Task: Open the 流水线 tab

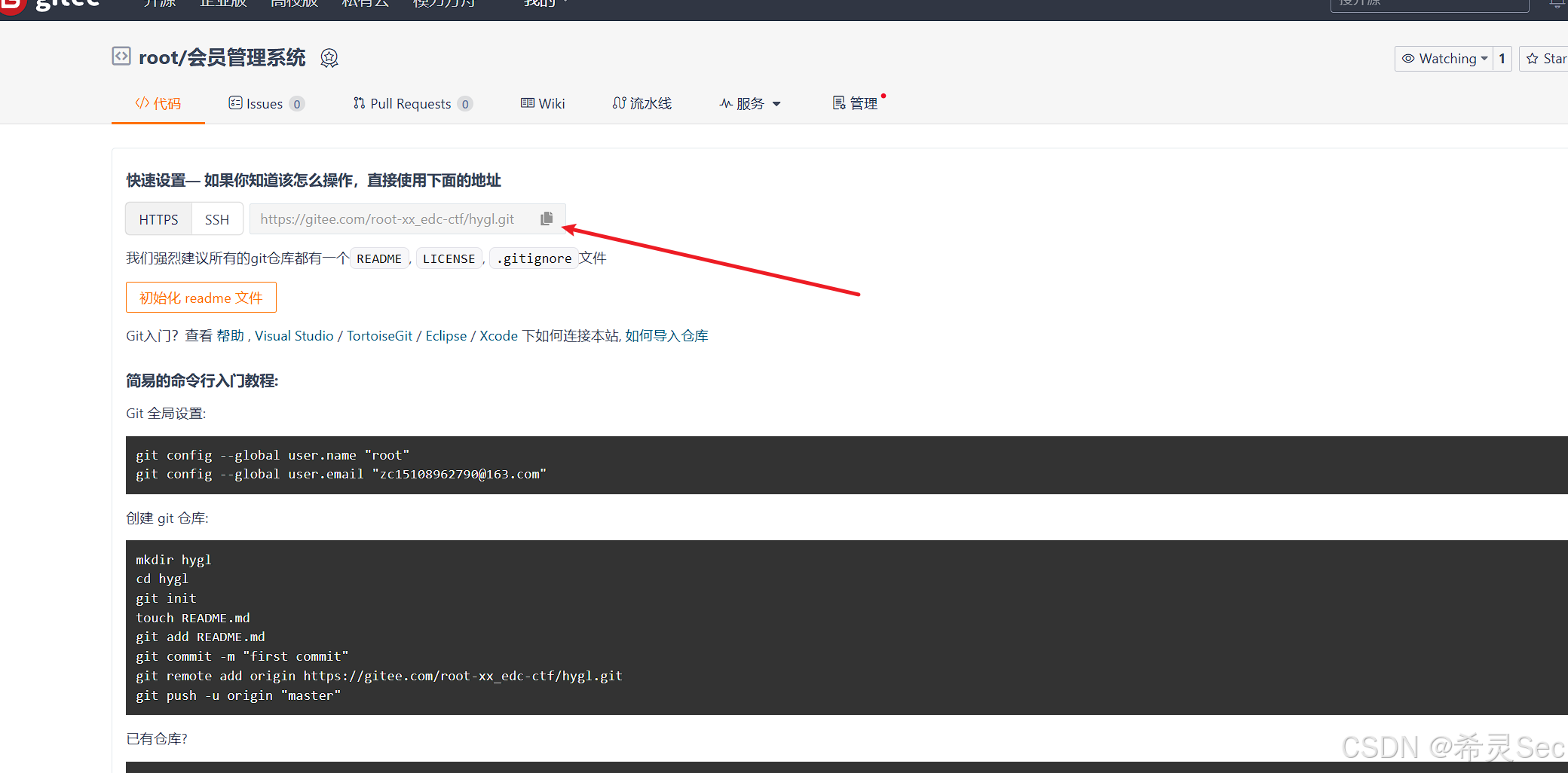Action: coord(642,103)
